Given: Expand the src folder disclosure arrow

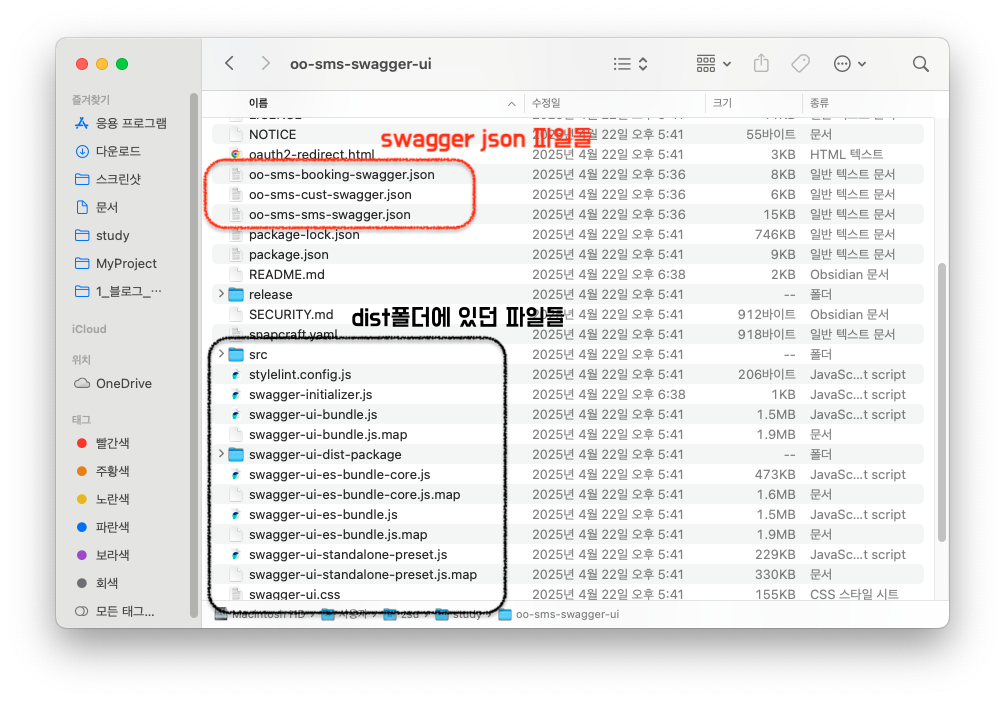Looking at the screenshot, I should coord(221,354).
